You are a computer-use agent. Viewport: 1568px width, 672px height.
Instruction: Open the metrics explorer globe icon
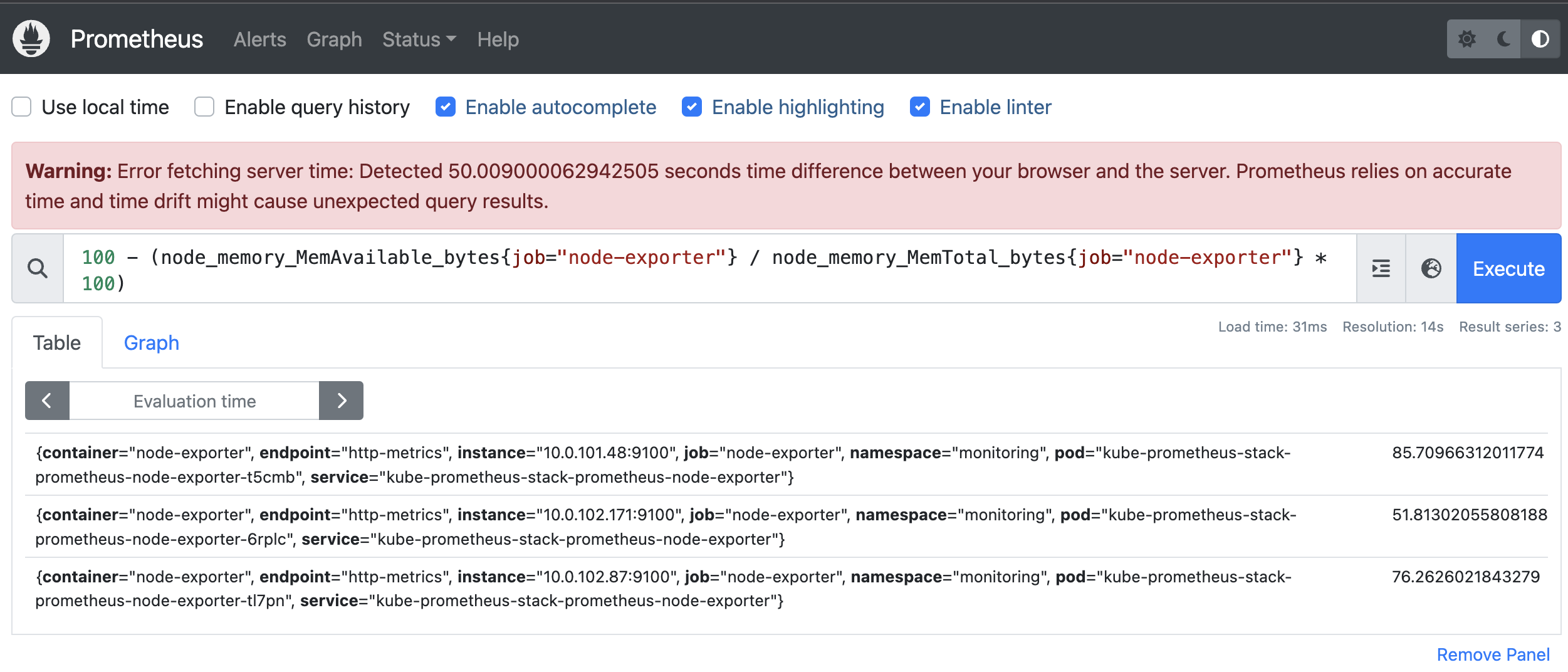[1431, 269]
